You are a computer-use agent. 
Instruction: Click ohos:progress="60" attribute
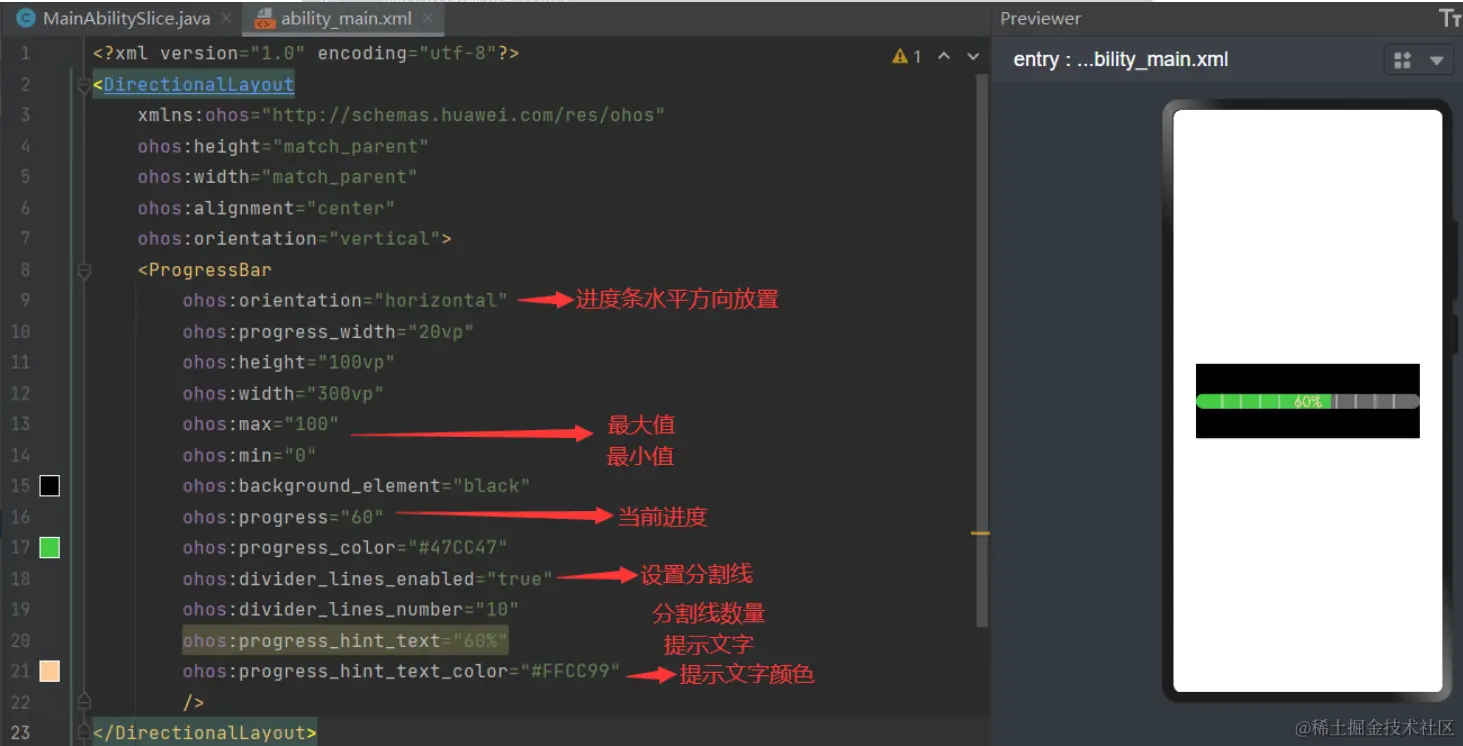[x=283, y=517]
